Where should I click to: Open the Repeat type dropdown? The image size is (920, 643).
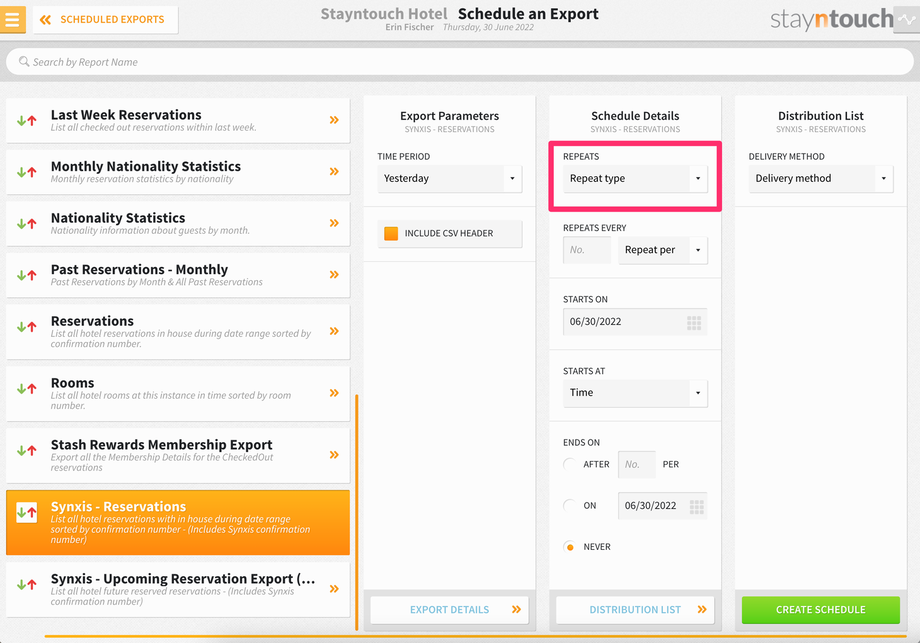click(635, 178)
